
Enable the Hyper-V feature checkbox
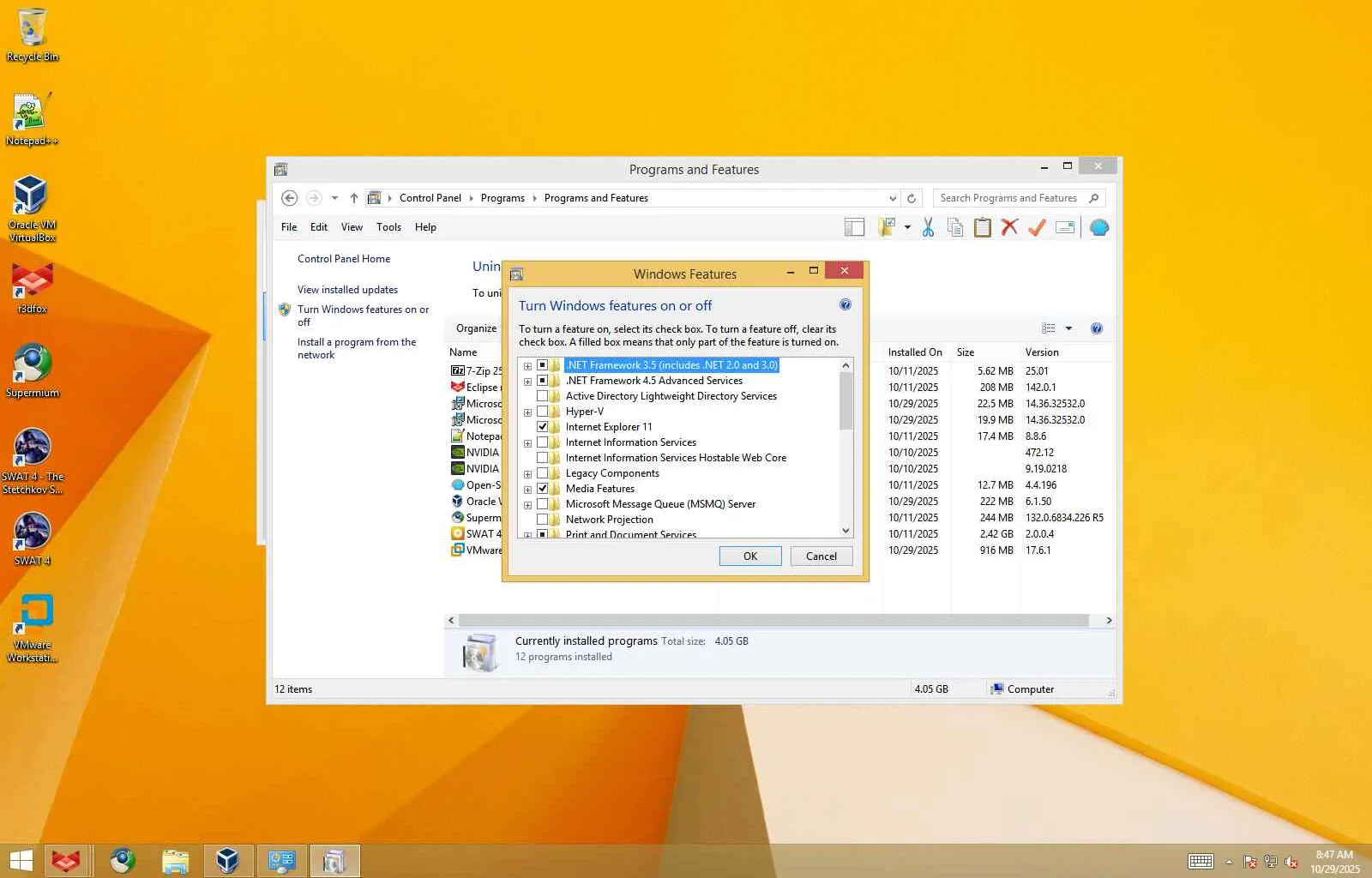(542, 412)
